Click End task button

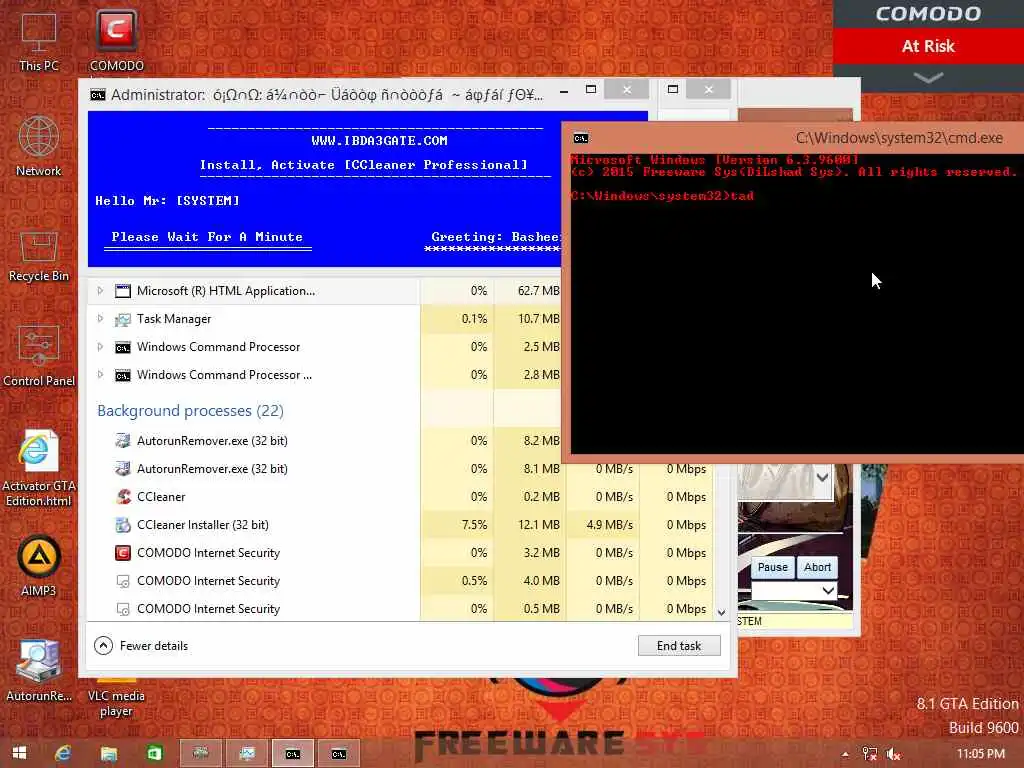[x=679, y=646]
